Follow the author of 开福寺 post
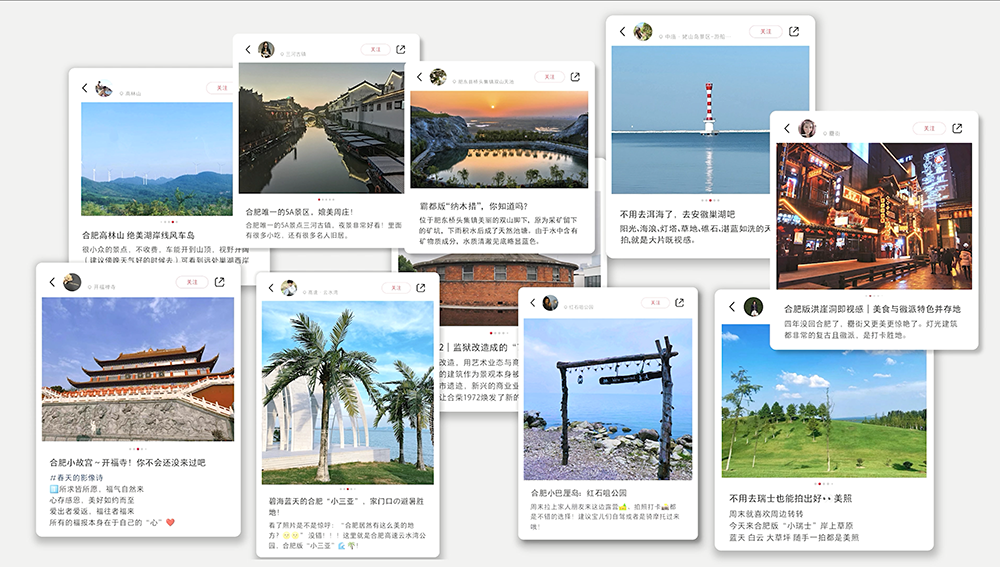1000x567 pixels. (192, 282)
